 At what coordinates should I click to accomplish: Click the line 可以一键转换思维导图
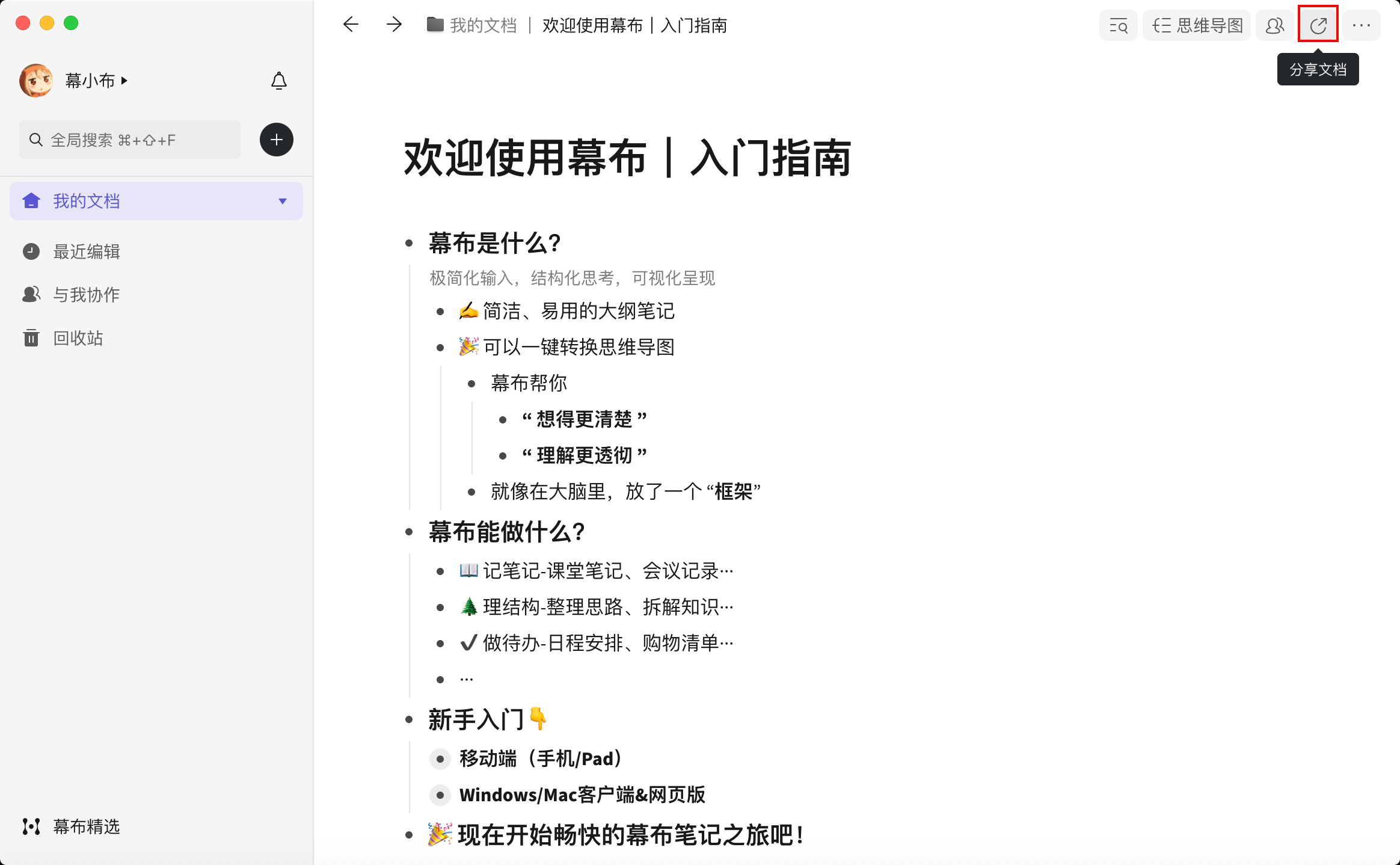[x=567, y=347]
